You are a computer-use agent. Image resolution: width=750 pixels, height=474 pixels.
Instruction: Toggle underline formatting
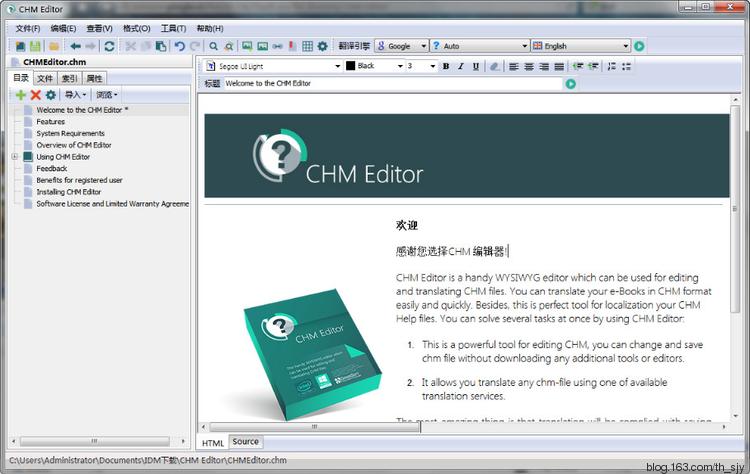475,66
